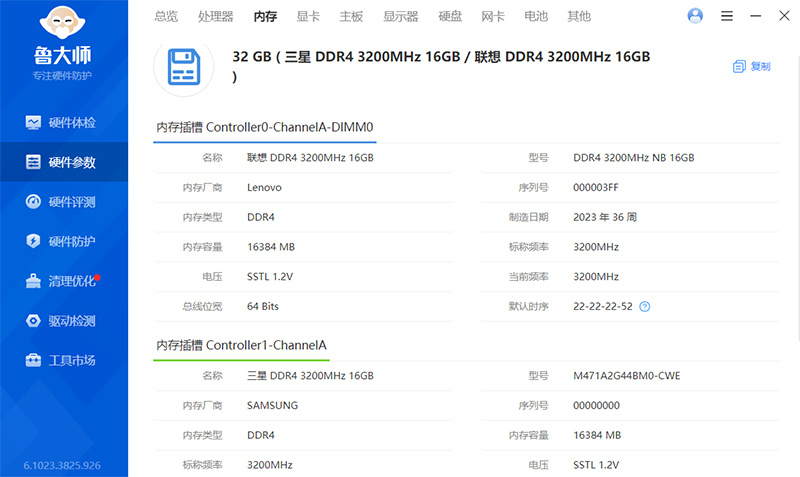Image resolution: width=800 pixels, height=477 pixels.
Task: Select the 硬件评测 sidebar icon
Action: pos(33,202)
